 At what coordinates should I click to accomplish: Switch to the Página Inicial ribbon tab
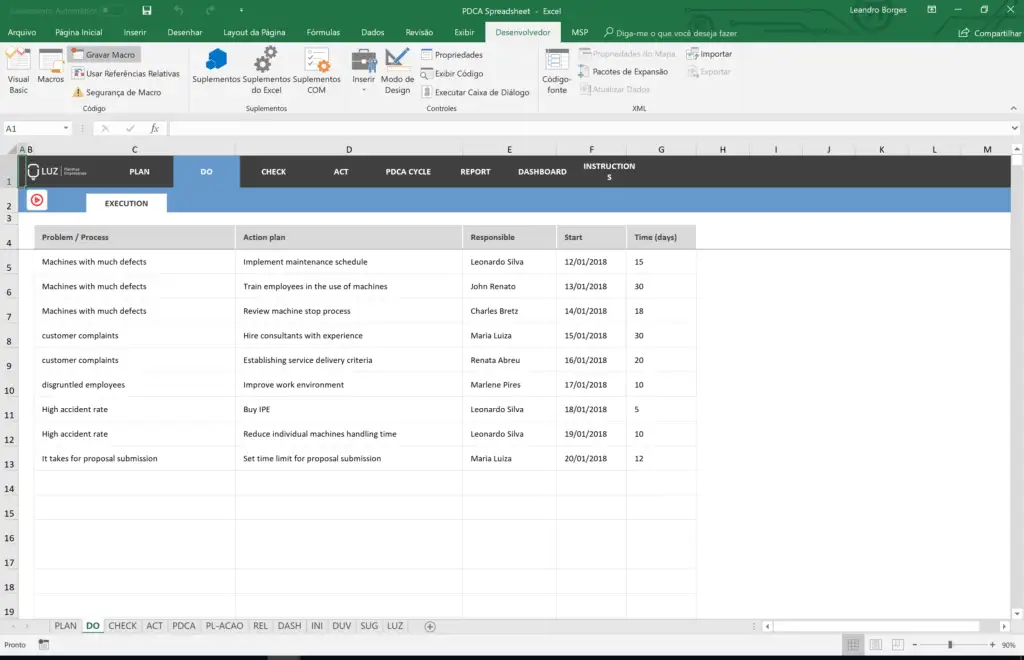pyautogui.click(x=78, y=32)
